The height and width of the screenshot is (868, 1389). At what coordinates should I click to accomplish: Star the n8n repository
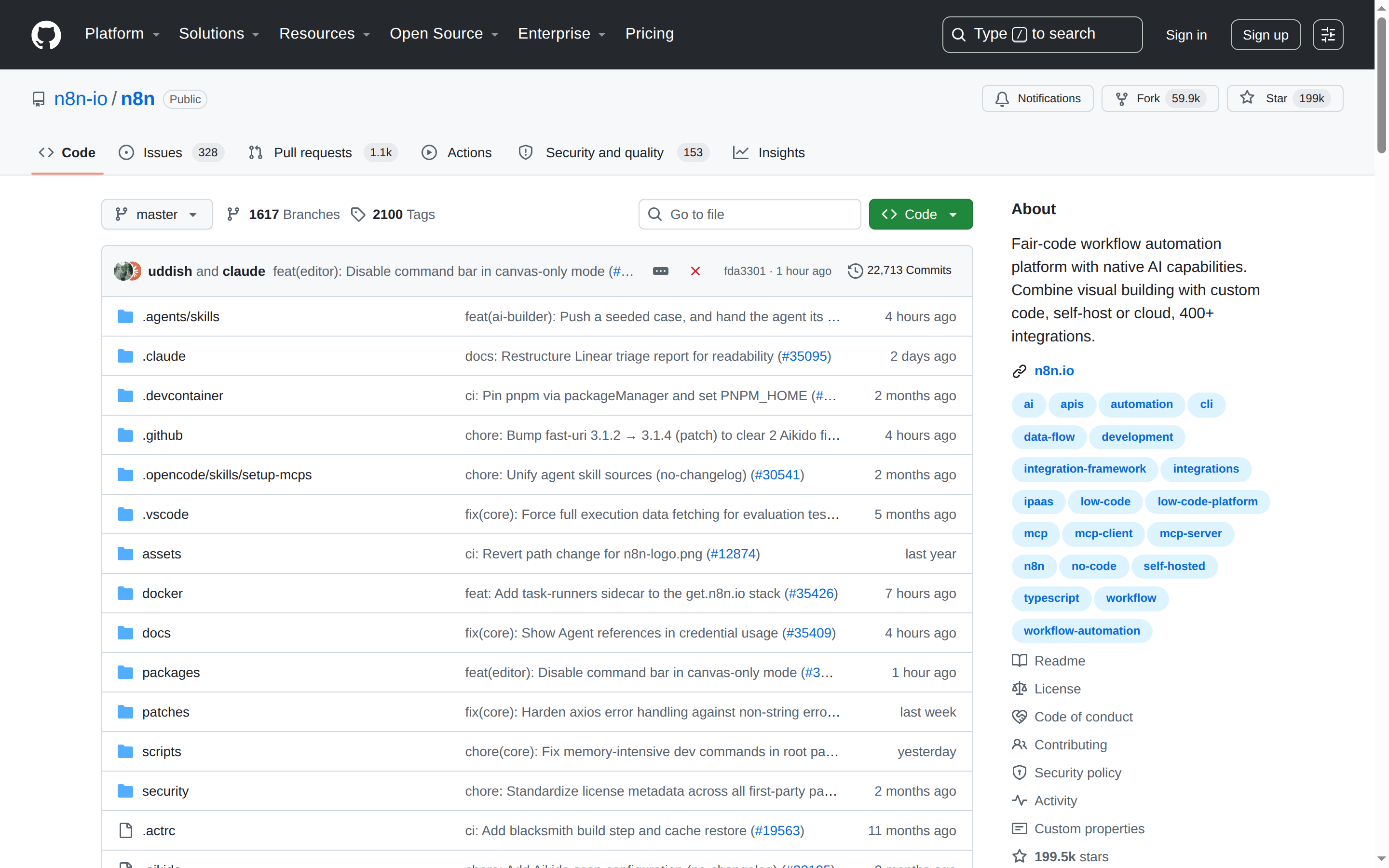pyautogui.click(x=1284, y=99)
